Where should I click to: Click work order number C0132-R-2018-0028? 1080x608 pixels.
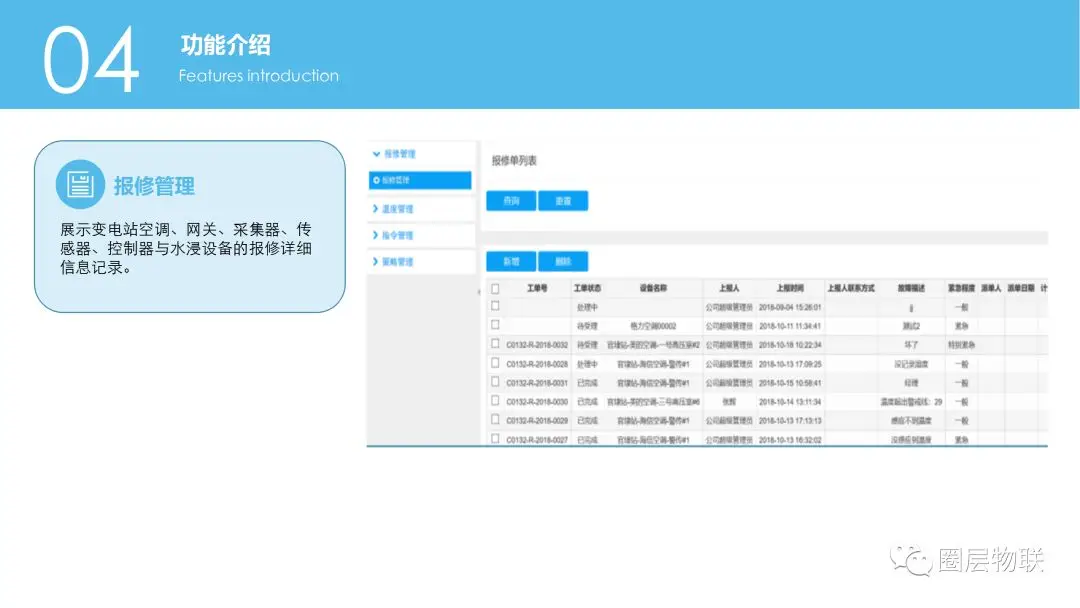(537, 364)
